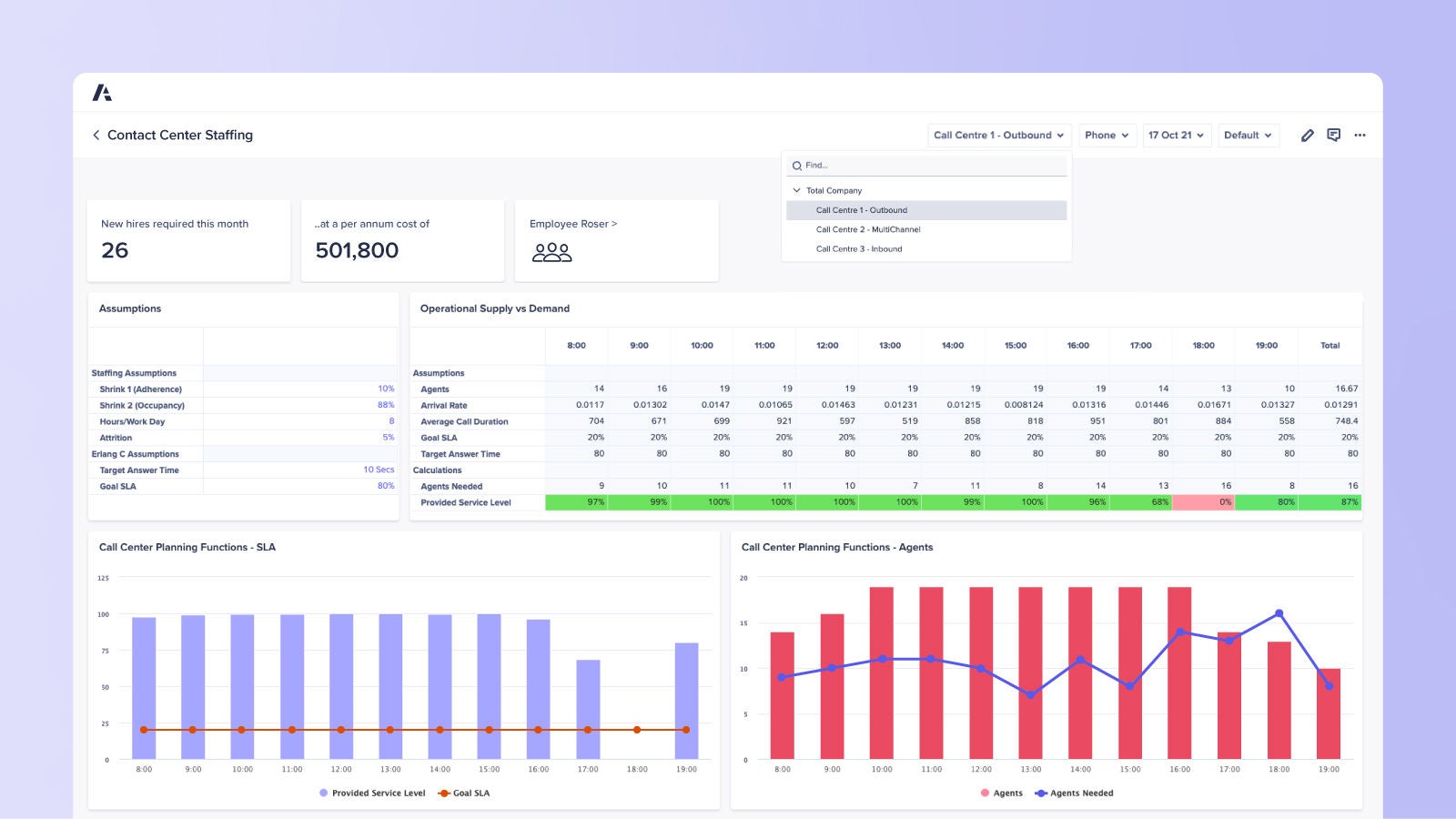1456x819 pixels.
Task: Open the Default view selector
Action: pyautogui.click(x=1248, y=135)
